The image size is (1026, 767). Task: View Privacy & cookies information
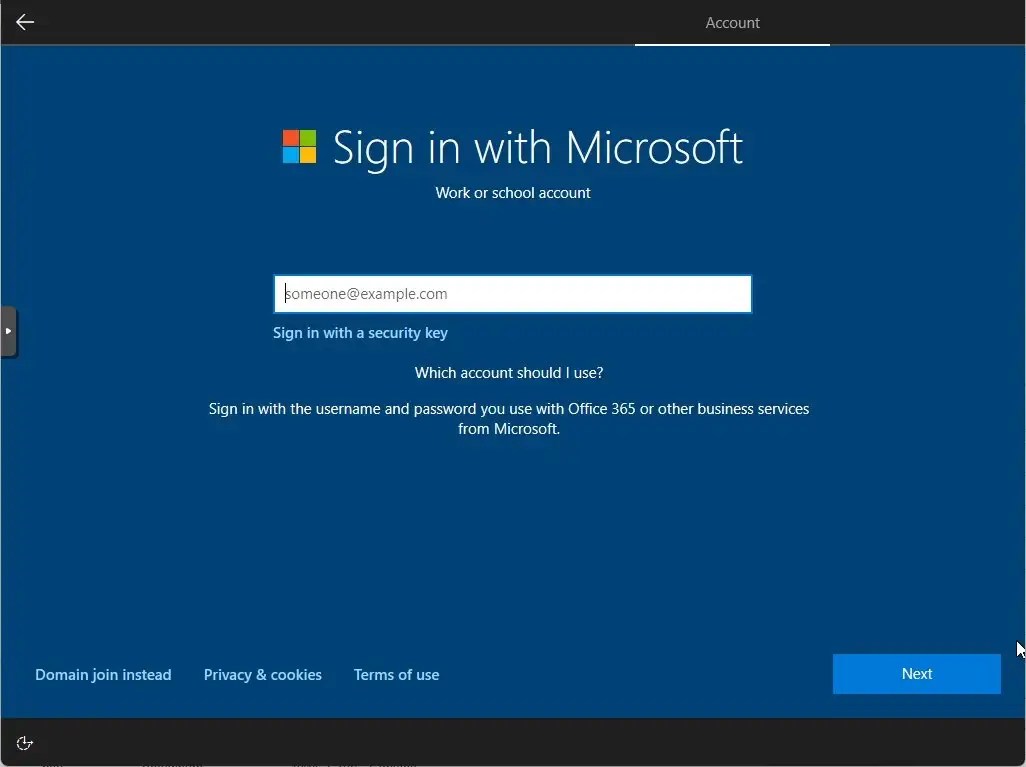pyautogui.click(x=262, y=674)
